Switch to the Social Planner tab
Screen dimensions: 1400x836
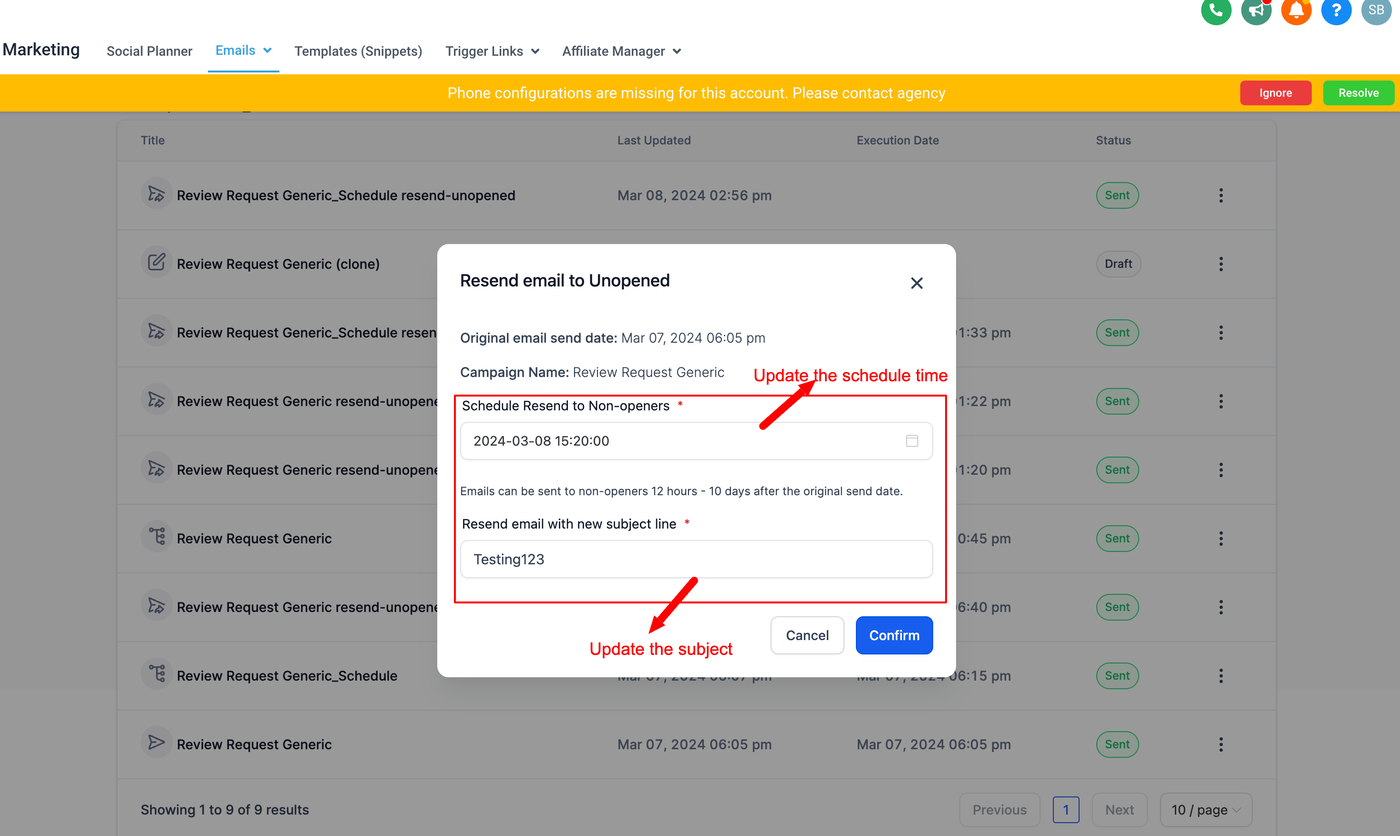click(x=150, y=51)
